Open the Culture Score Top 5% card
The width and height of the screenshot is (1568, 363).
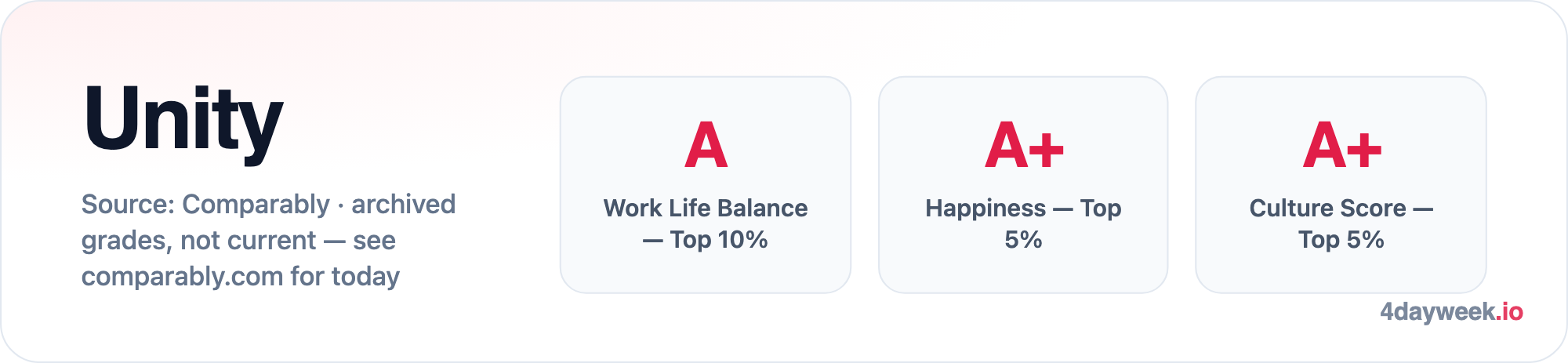click(1341, 185)
